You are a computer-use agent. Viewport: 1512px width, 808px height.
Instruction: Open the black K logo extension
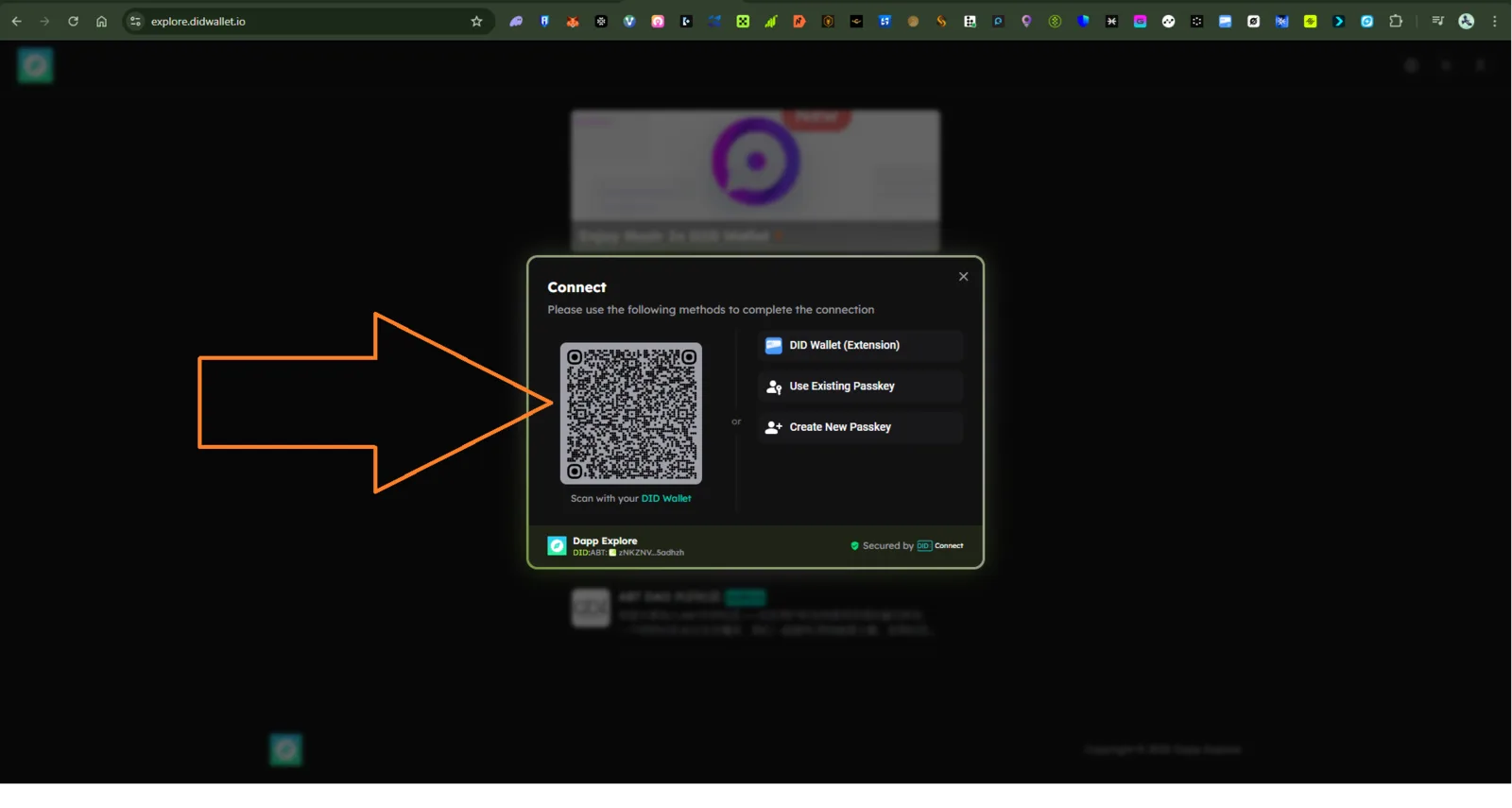click(x=686, y=22)
